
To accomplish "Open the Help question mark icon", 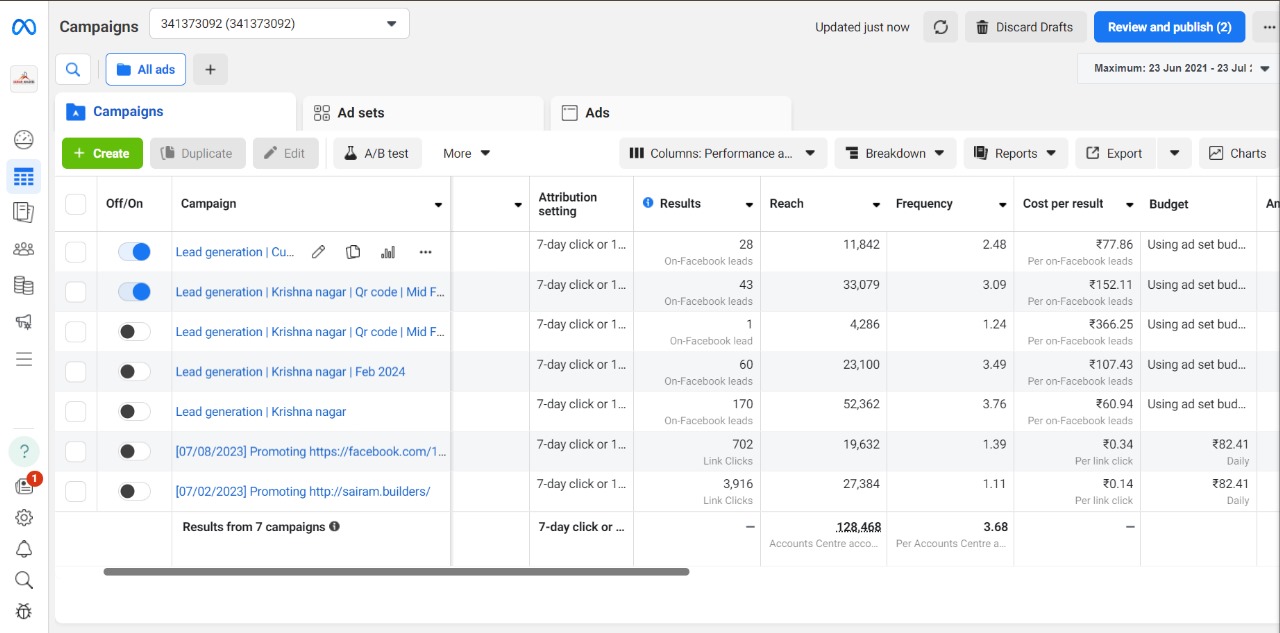I will pyautogui.click(x=24, y=452).
